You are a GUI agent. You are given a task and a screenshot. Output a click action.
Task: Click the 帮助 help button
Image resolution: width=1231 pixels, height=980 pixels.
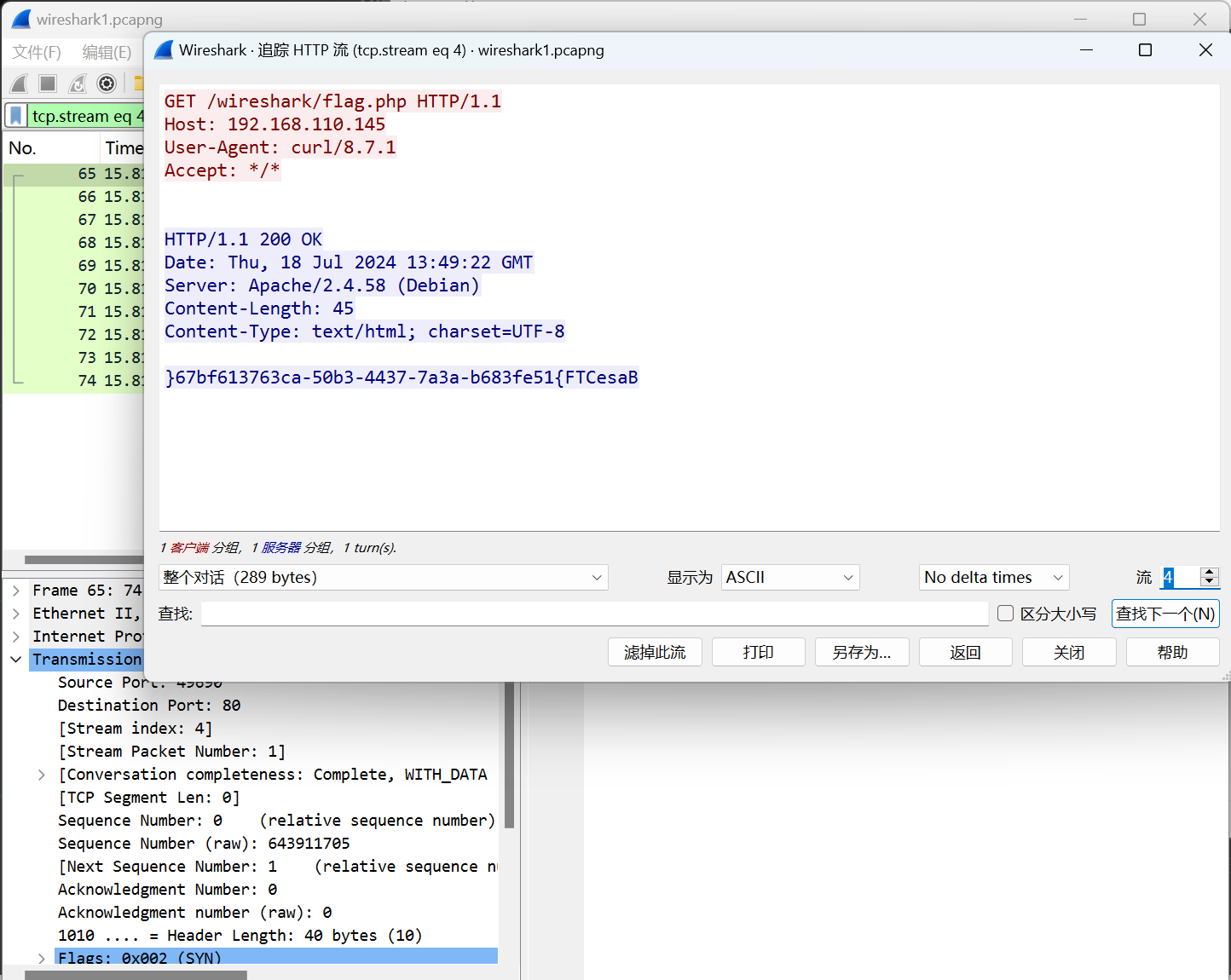[x=1173, y=653]
